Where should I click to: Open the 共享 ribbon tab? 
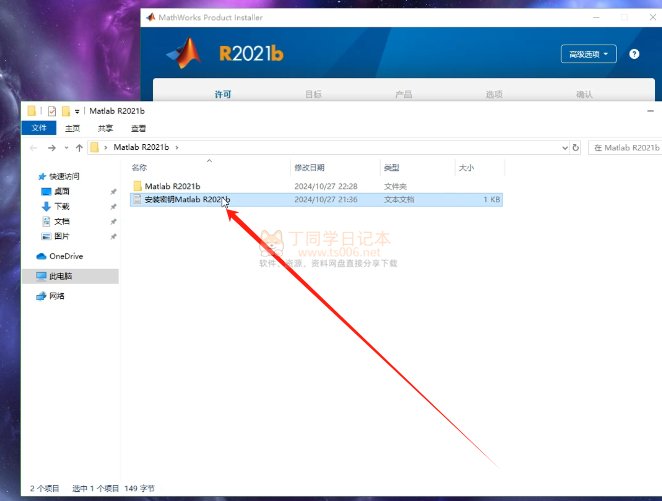(x=105, y=128)
